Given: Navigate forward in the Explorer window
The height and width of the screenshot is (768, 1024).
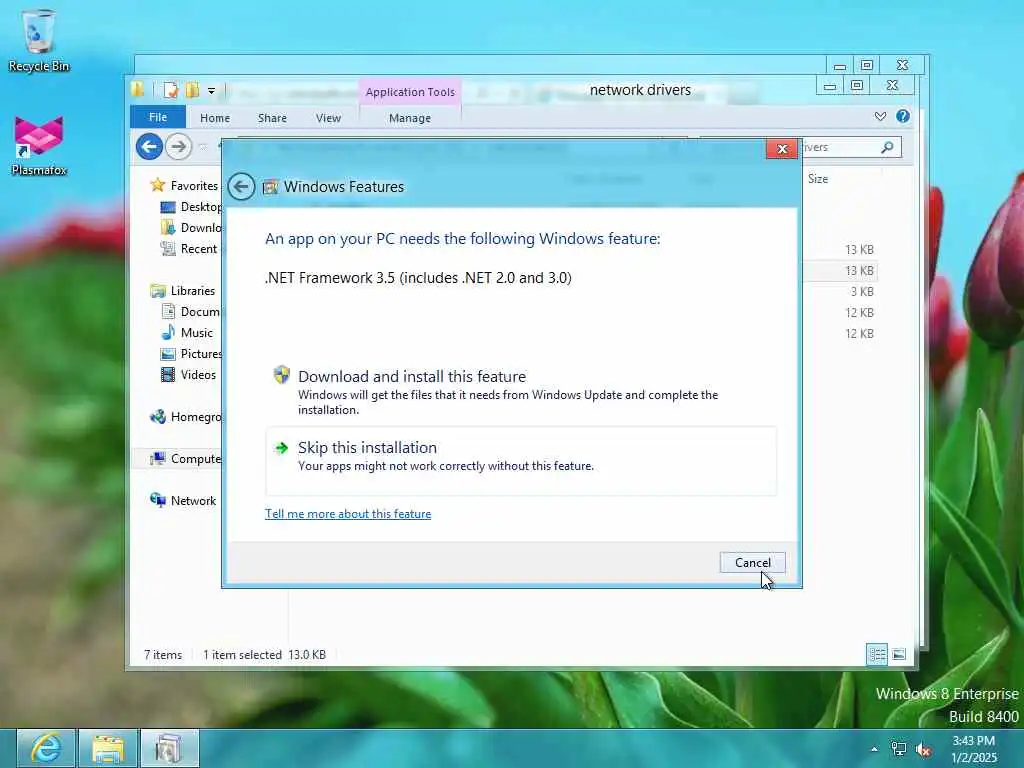Looking at the screenshot, I should [x=178, y=146].
